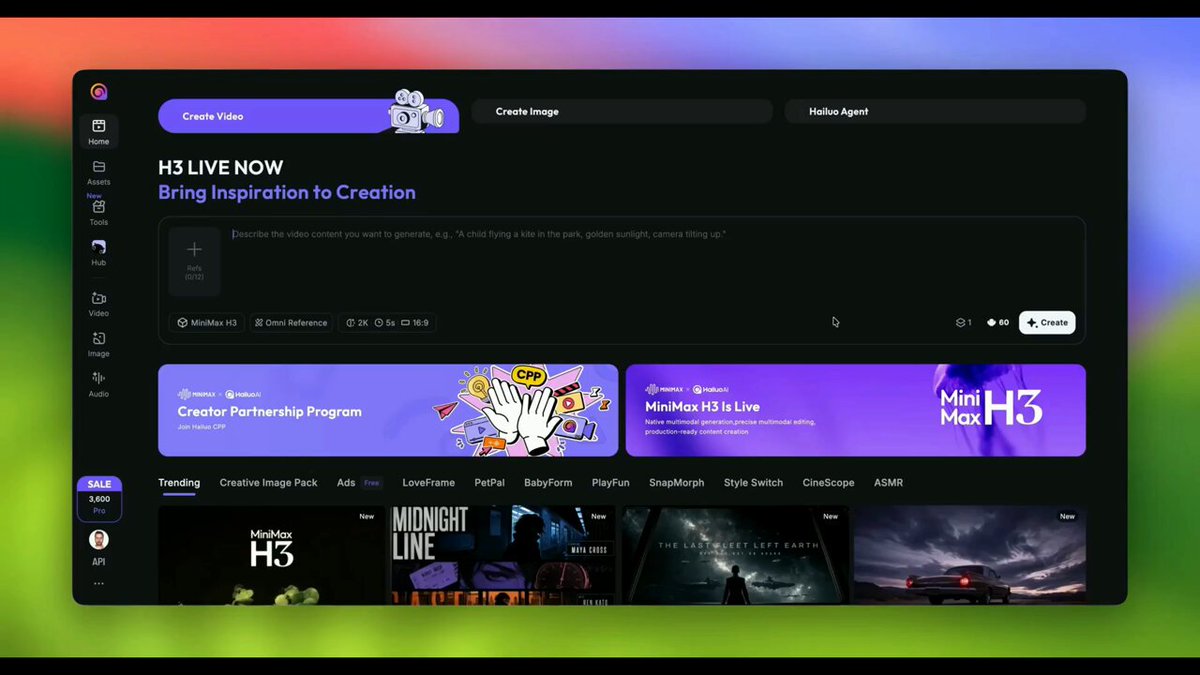
Task: Select the Ads Free tab
Action: [x=359, y=483]
